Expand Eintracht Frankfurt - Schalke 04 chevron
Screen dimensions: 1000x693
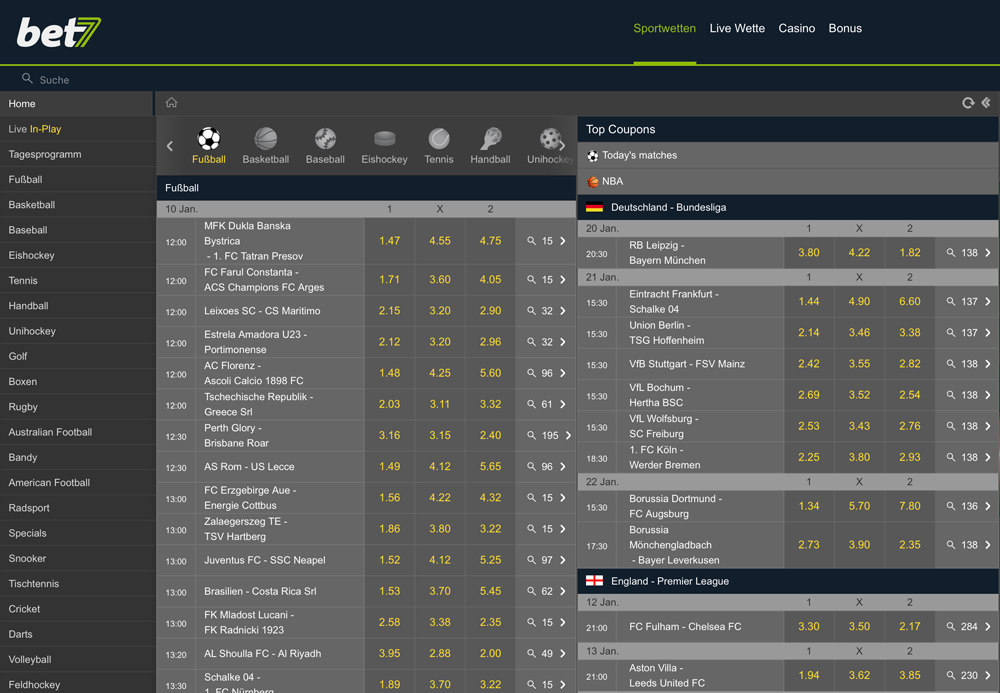987,302
